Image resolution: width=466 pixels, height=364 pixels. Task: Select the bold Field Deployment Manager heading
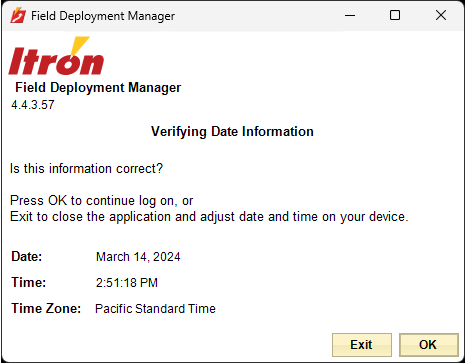[98, 88]
